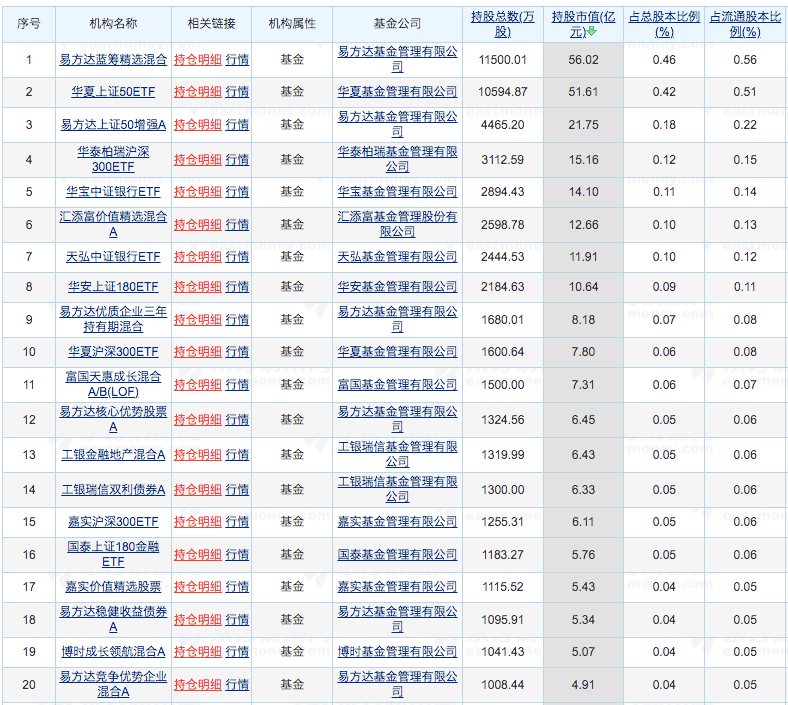This screenshot has height=705, width=788.
Task: Open 持仓明细 for 华夏沪深300ETF
Action: [198, 352]
